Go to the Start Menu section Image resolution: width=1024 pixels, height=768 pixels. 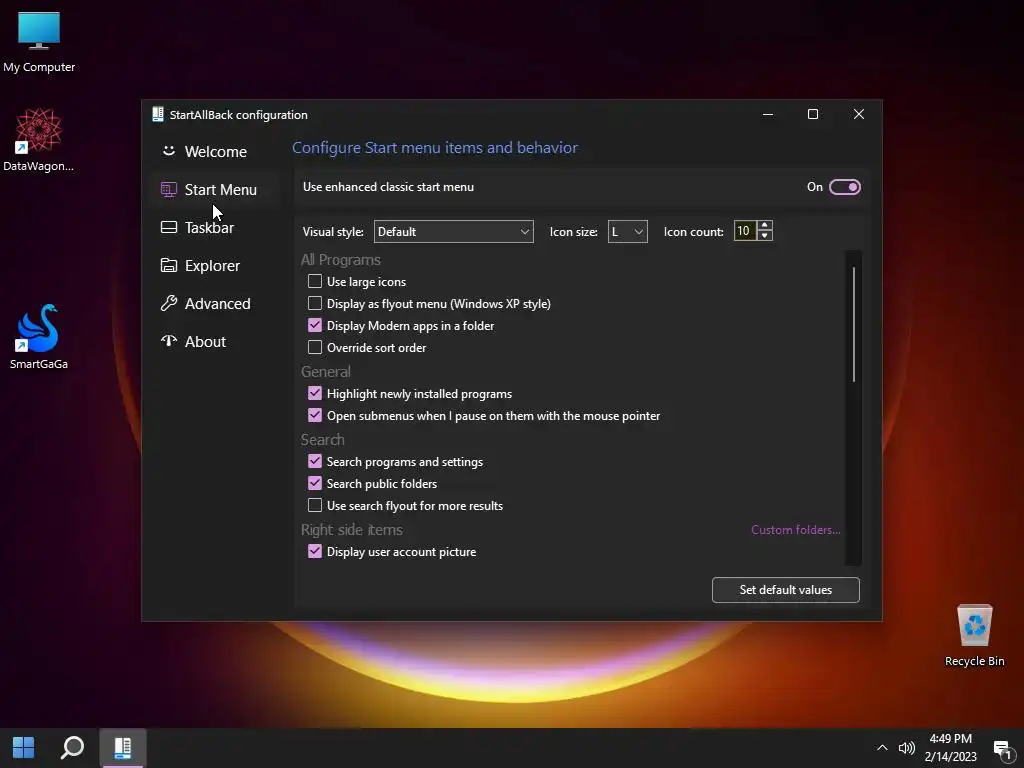pyautogui.click(x=216, y=189)
